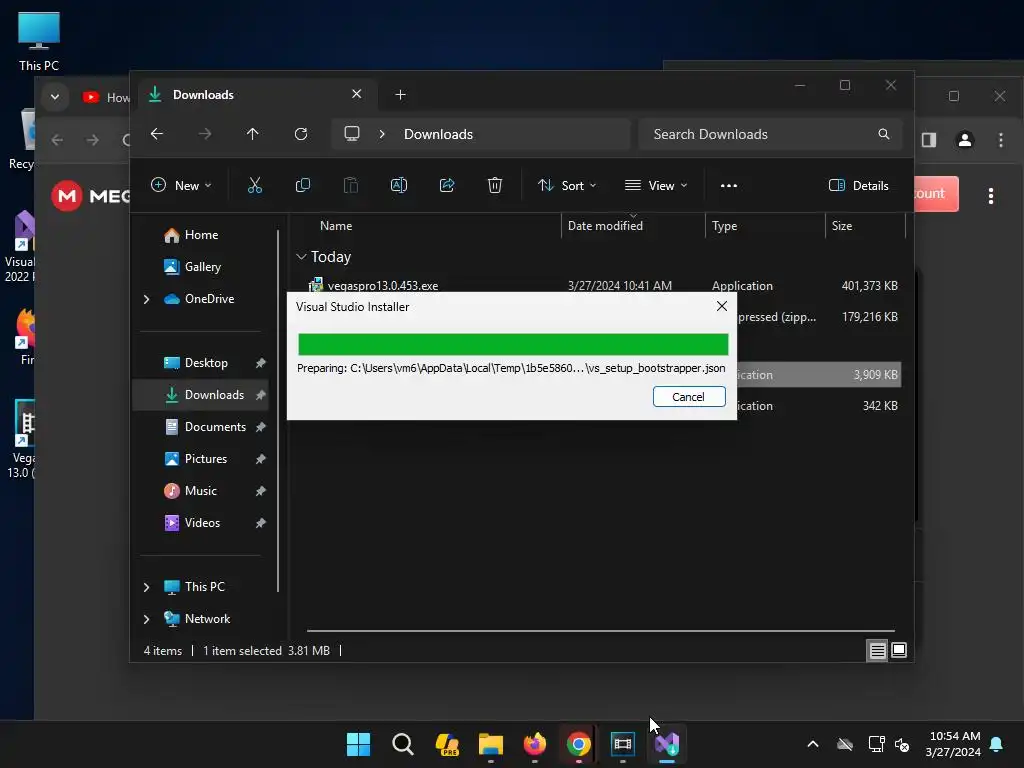Expand the This PC tree node
Viewport: 1024px width, 768px height.
[146, 587]
